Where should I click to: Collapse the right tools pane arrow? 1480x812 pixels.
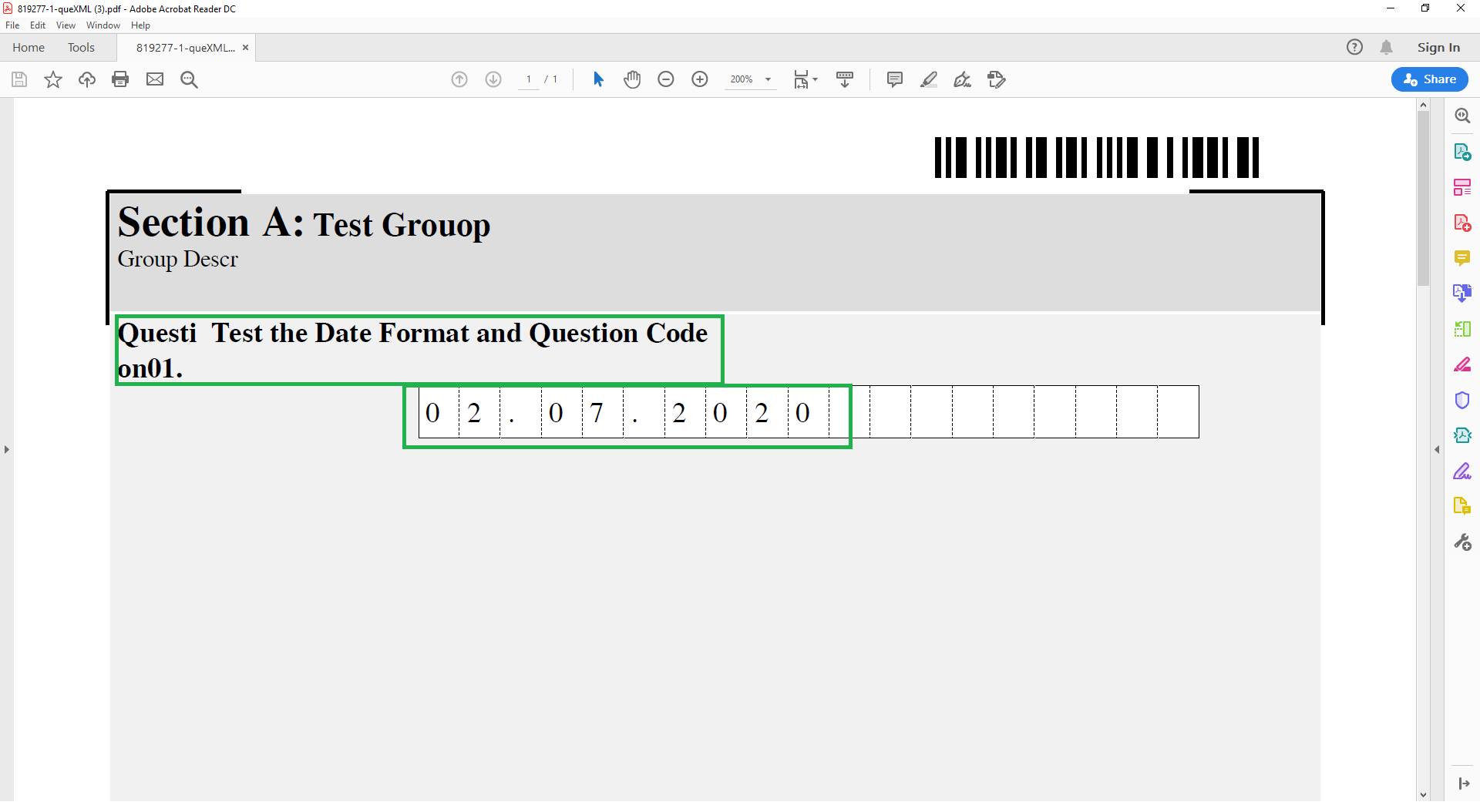pyautogui.click(x=1437, y=449)
